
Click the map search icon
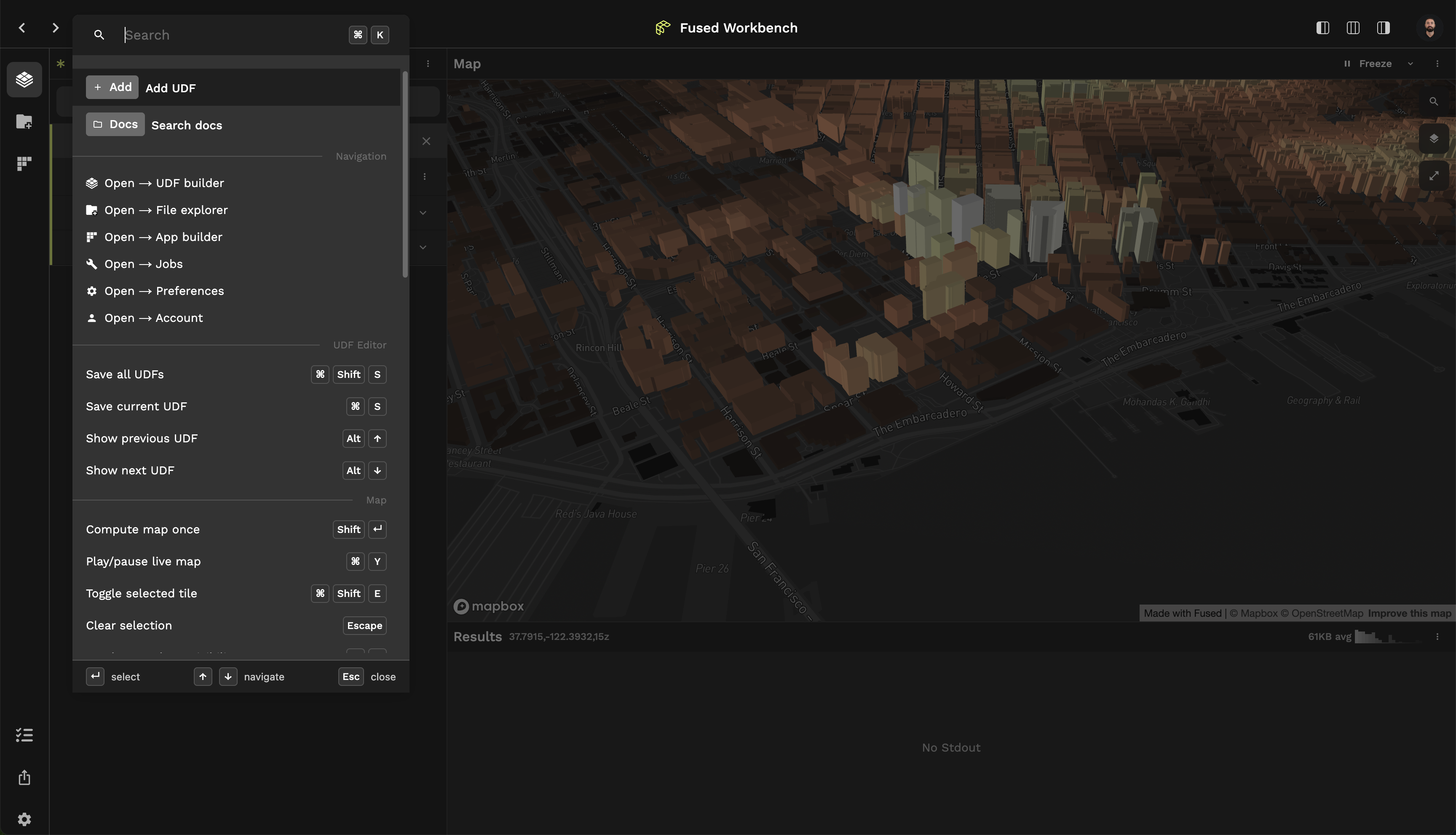point(1433,102)
